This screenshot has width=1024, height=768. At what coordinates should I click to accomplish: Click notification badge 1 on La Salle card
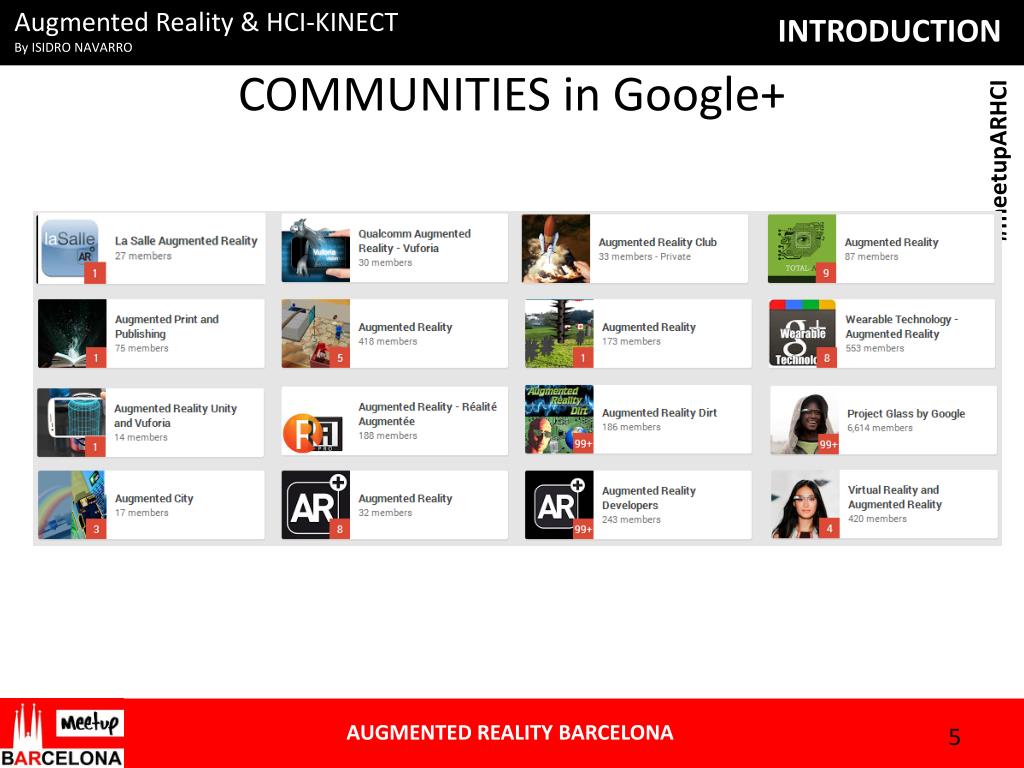(x=95, y=273)
